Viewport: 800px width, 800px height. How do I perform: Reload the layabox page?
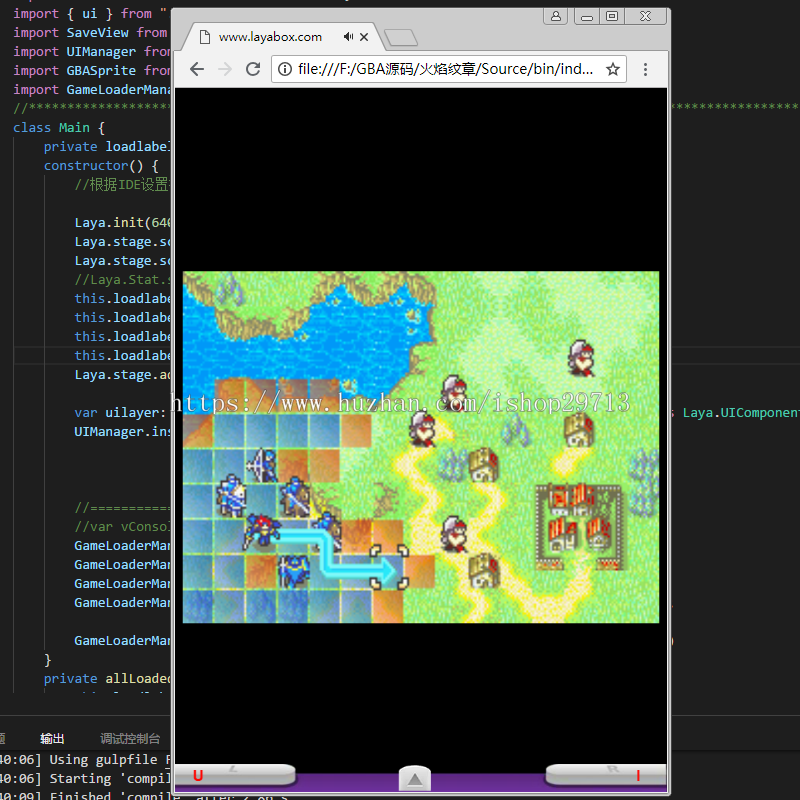coord(253,69)
